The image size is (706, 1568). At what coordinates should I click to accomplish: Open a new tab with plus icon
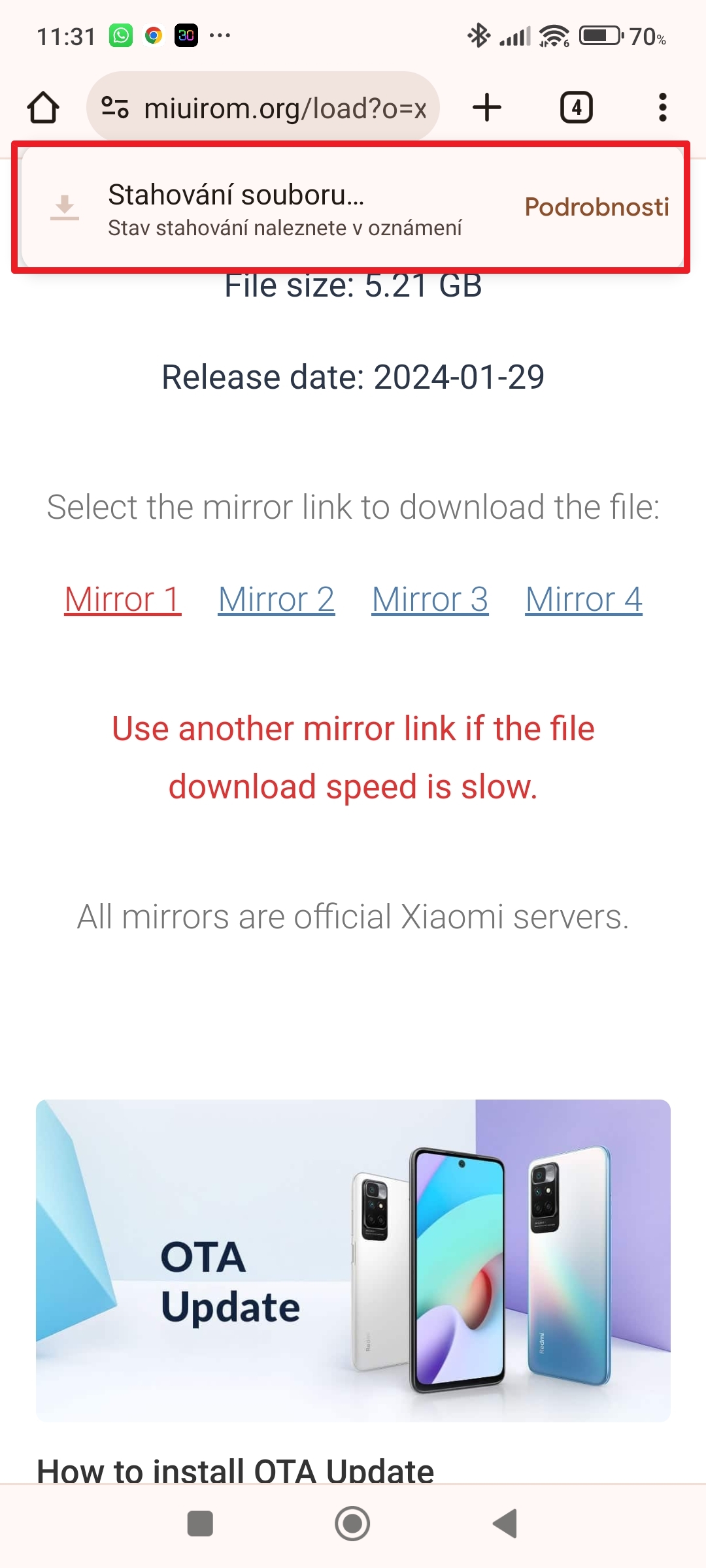(487, 108)
